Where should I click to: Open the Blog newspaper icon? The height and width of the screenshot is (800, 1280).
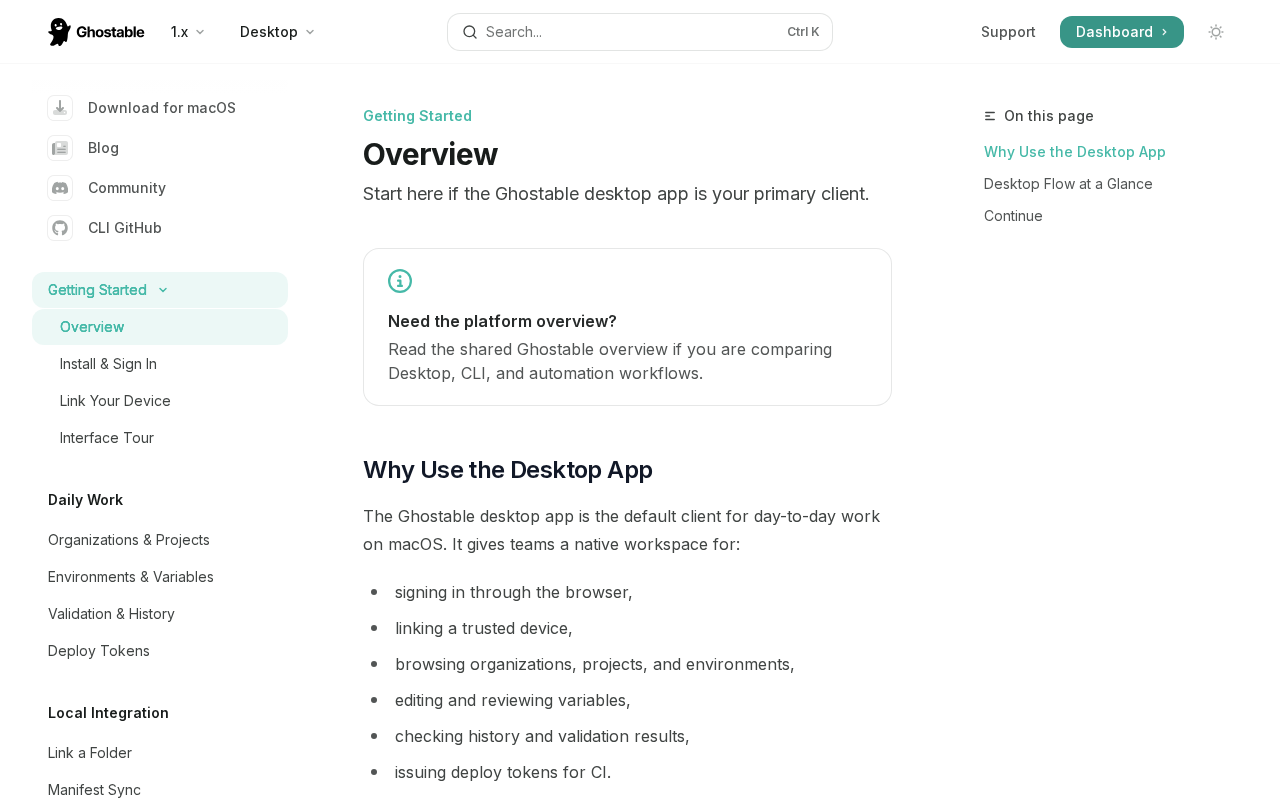60,148
